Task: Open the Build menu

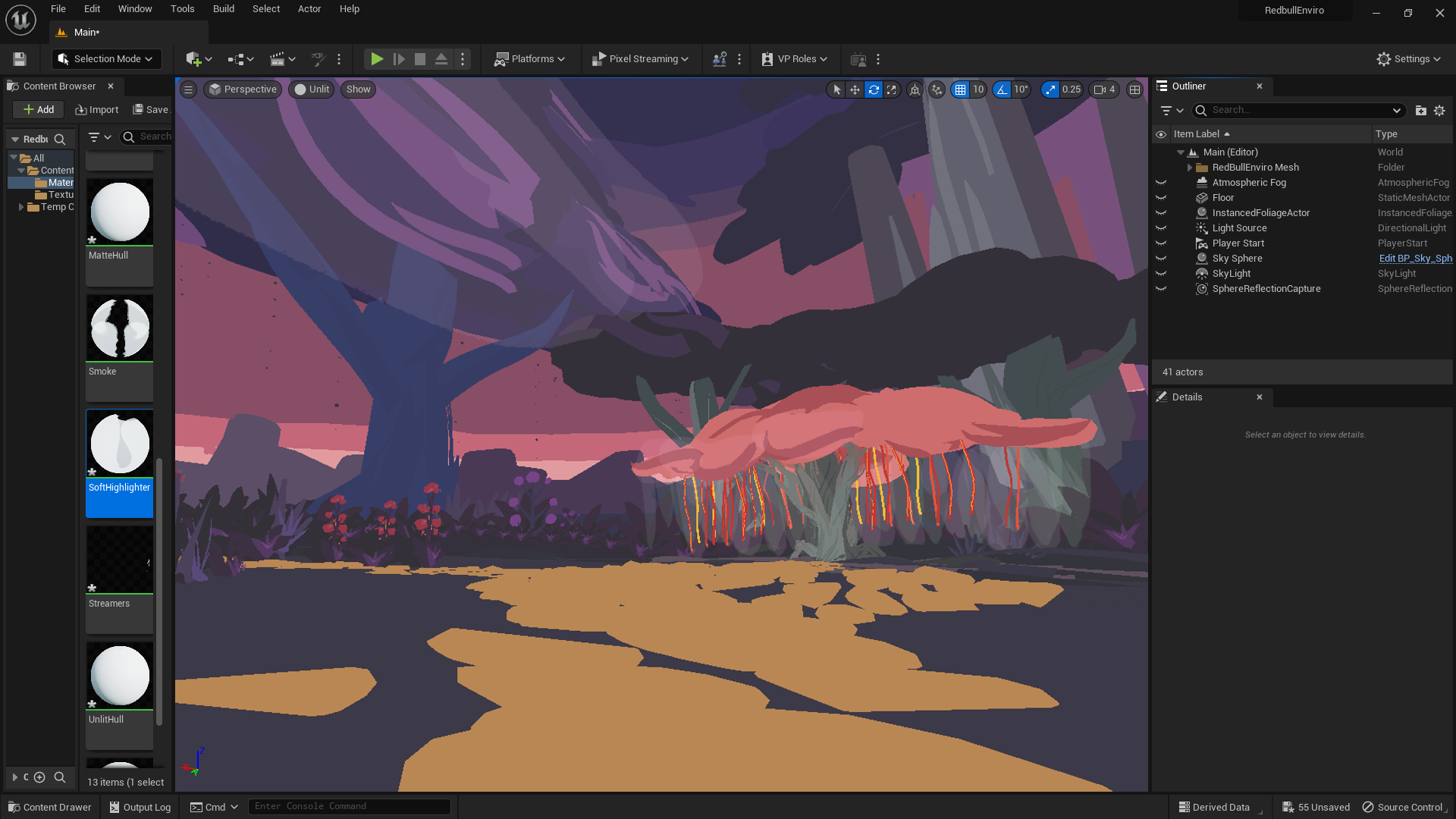Action: (x=223, y=9)
